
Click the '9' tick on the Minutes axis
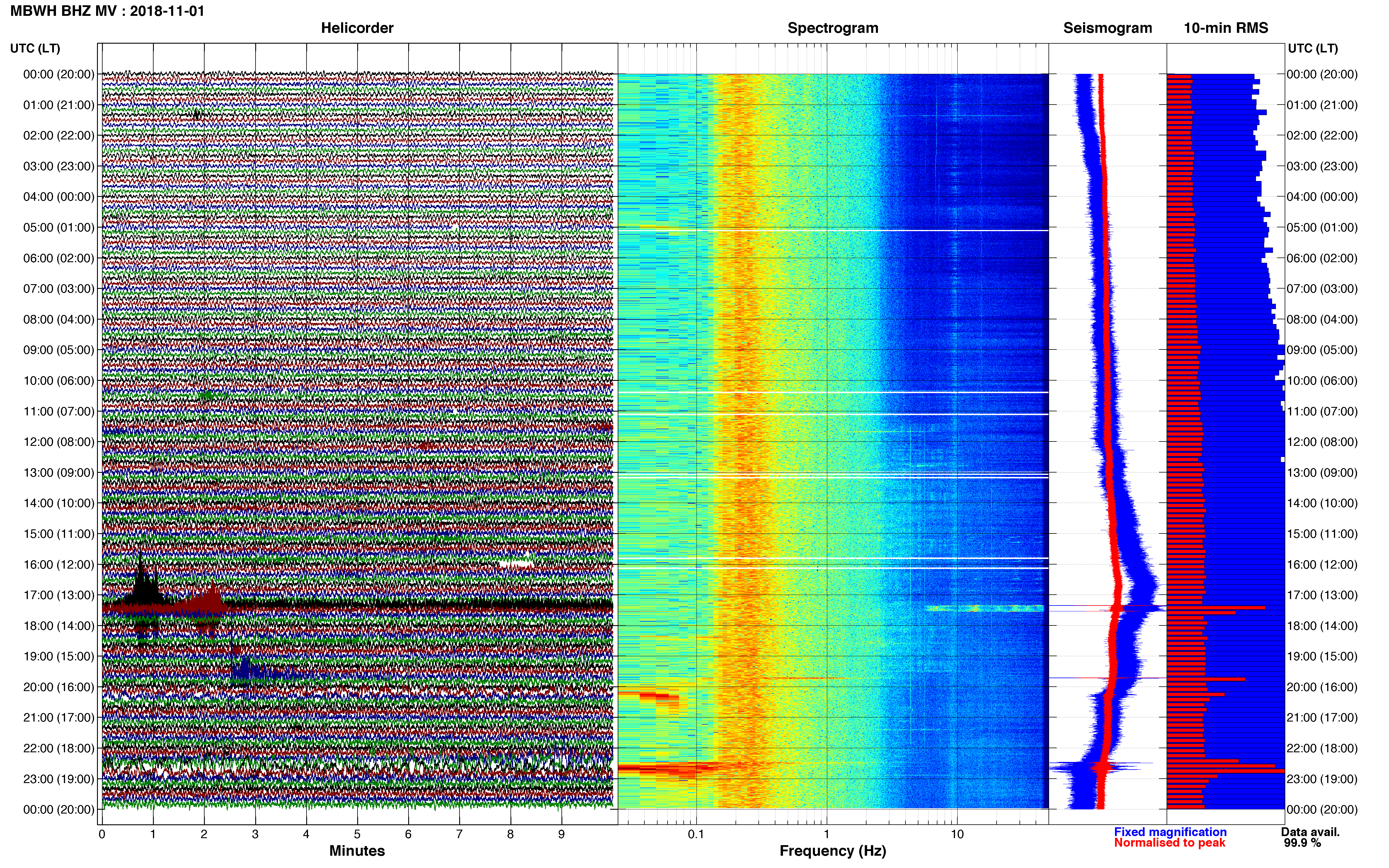[x=561, y=834]
